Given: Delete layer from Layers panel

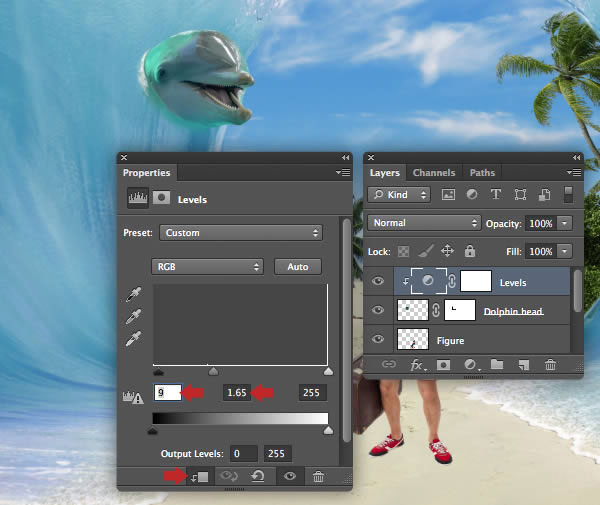Looking at the screenshot, I should [550, 365].
